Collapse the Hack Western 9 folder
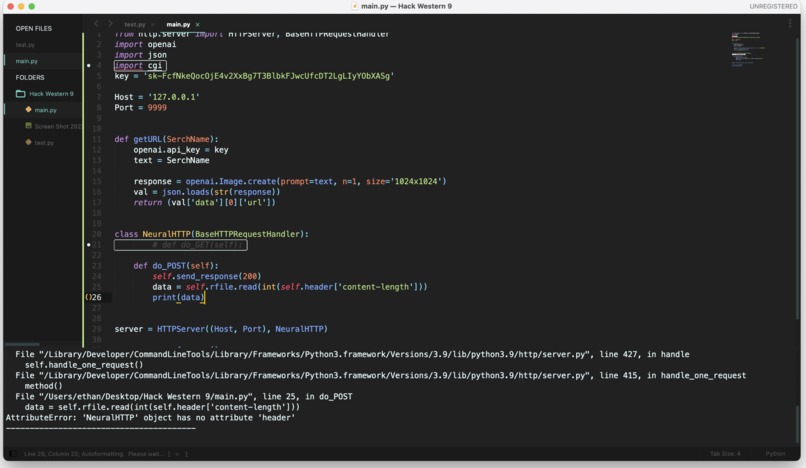 pos(51,94)
